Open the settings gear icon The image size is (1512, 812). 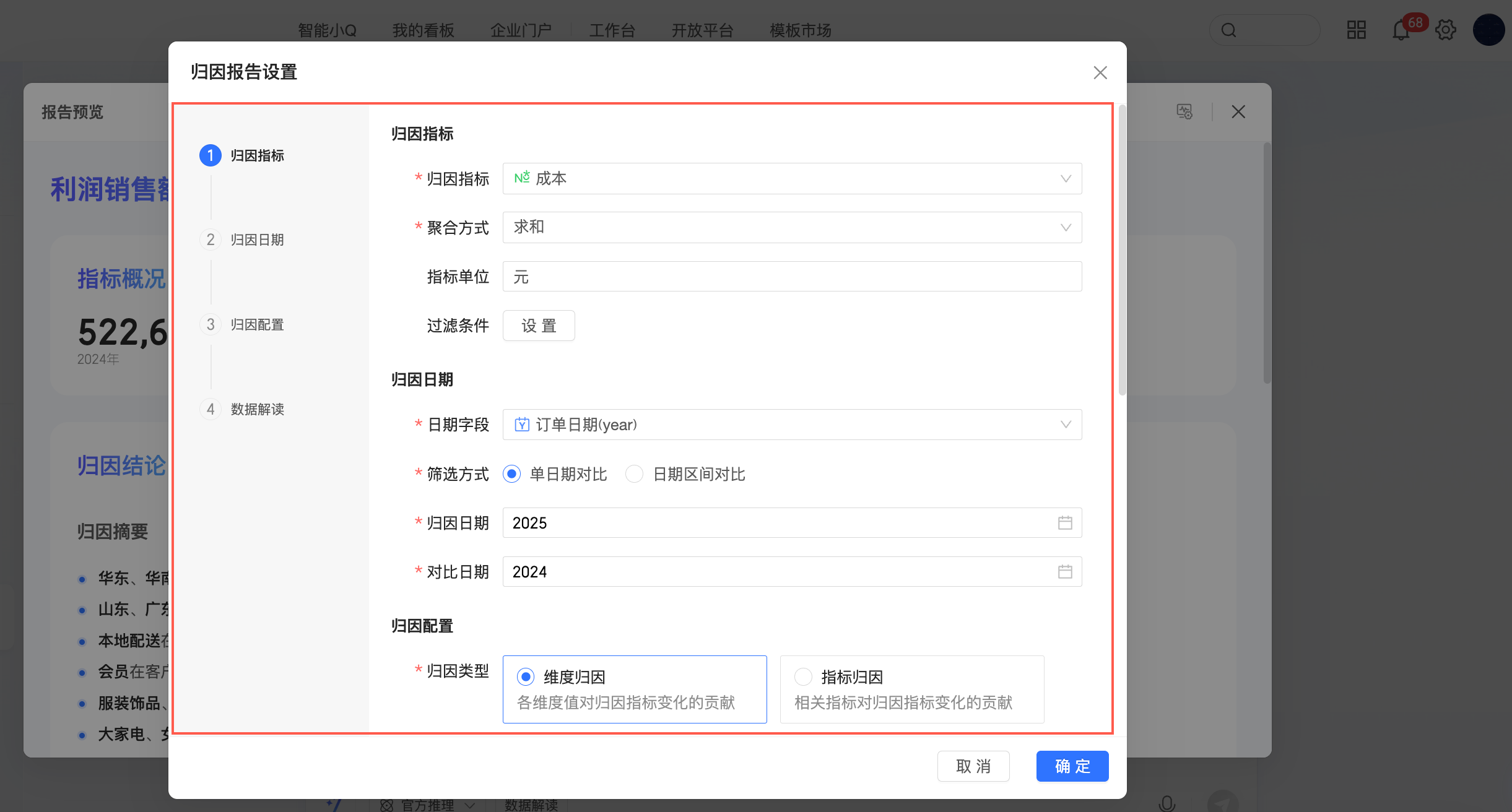click(x=1446, y=30)
